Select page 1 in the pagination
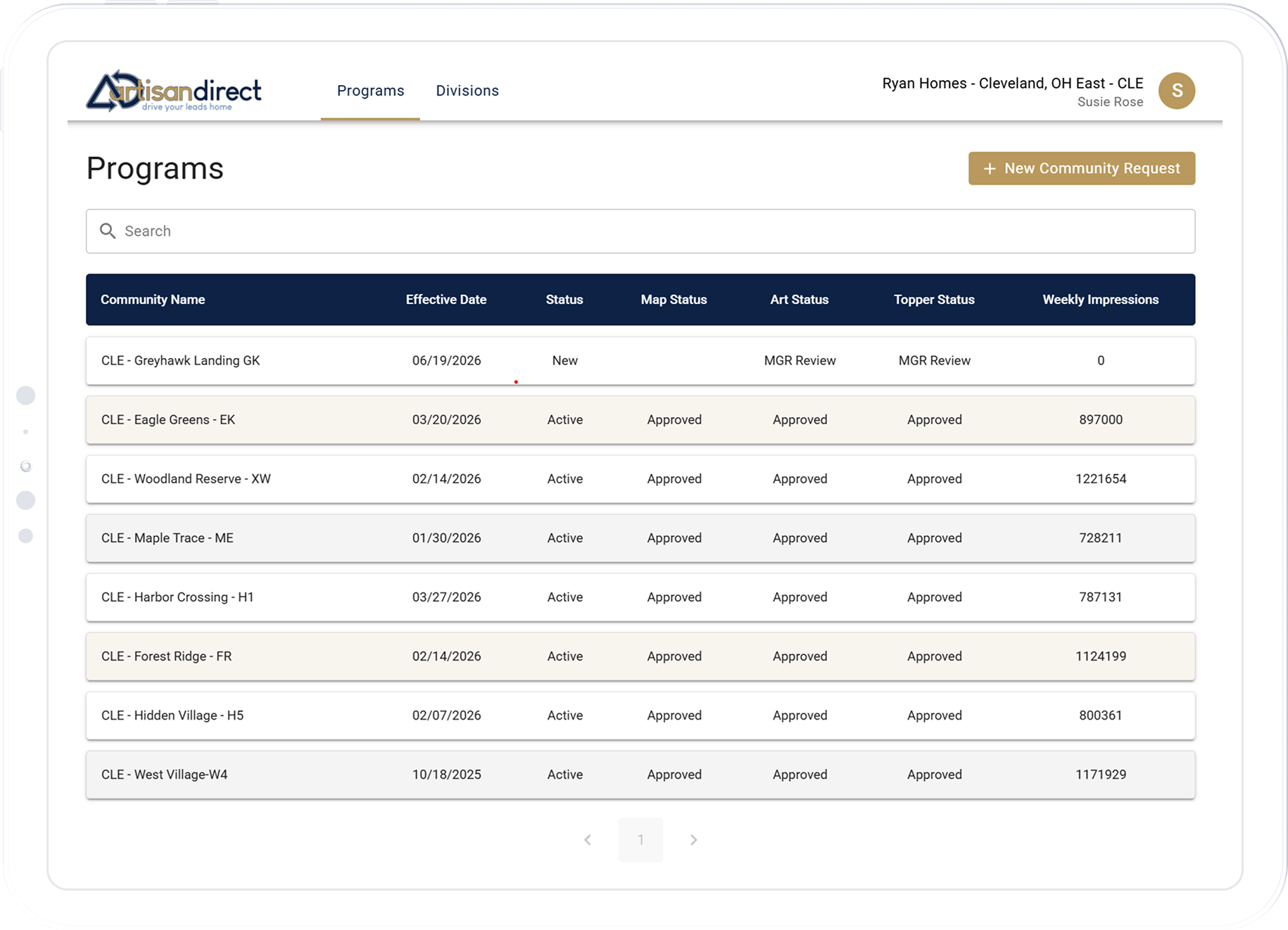The image size is (1288, 930). (x=640, y=839)
